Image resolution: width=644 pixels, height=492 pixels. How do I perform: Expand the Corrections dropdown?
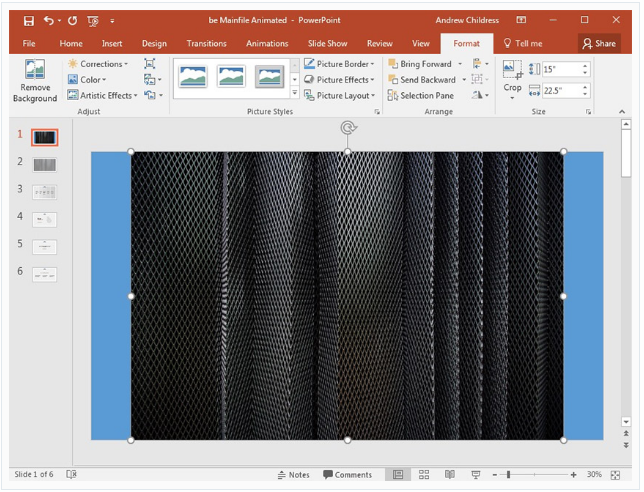[x=98, y=64]
